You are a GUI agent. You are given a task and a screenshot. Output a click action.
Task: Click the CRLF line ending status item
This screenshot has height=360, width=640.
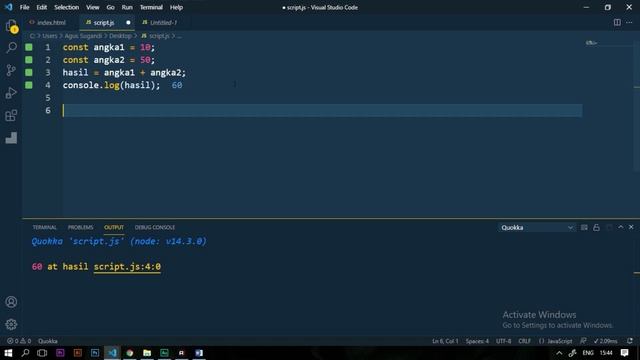pyautogui.click(x=524, y=341)
